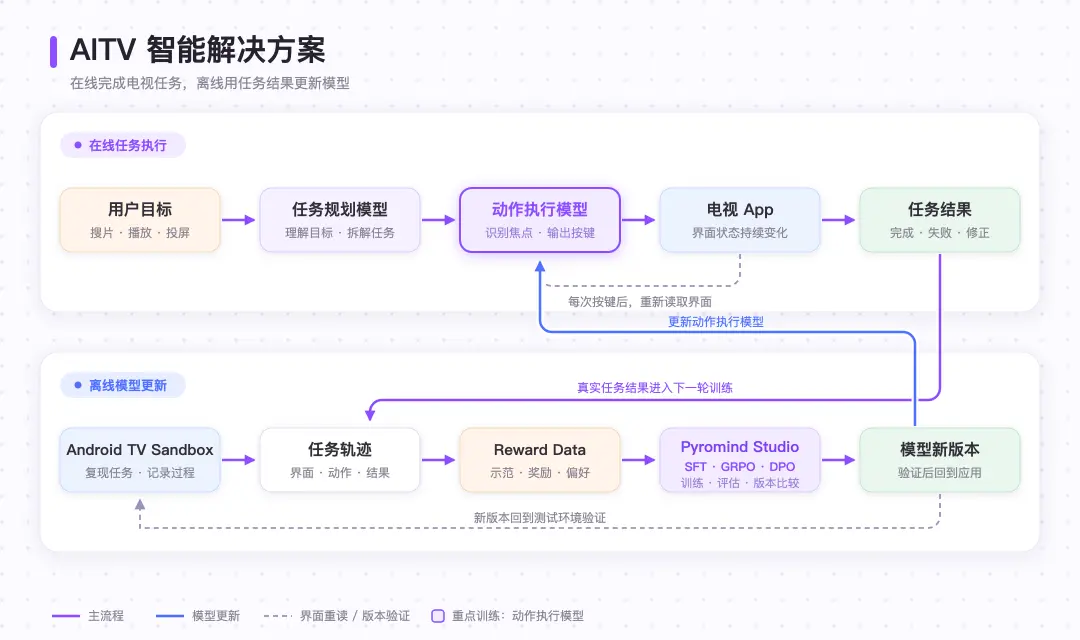Click the label 新版本回到测试环境验证
This screenshot has height=640, width=1080.
pos(540,517)
